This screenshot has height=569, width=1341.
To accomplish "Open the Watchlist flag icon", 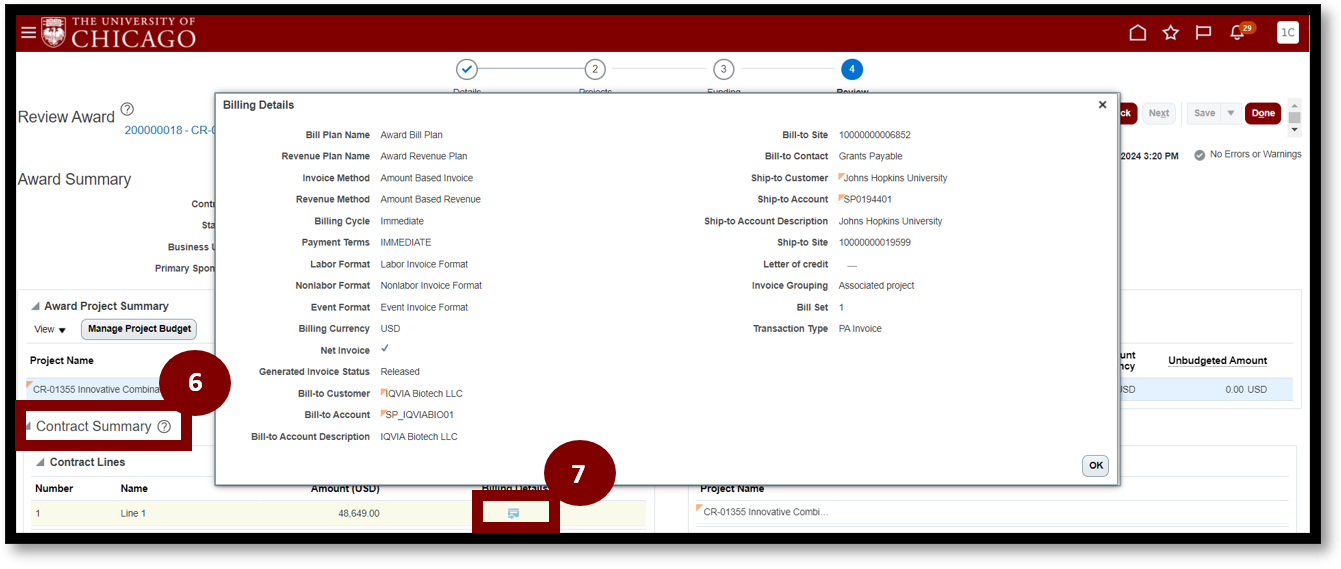I will (1204, 33).
